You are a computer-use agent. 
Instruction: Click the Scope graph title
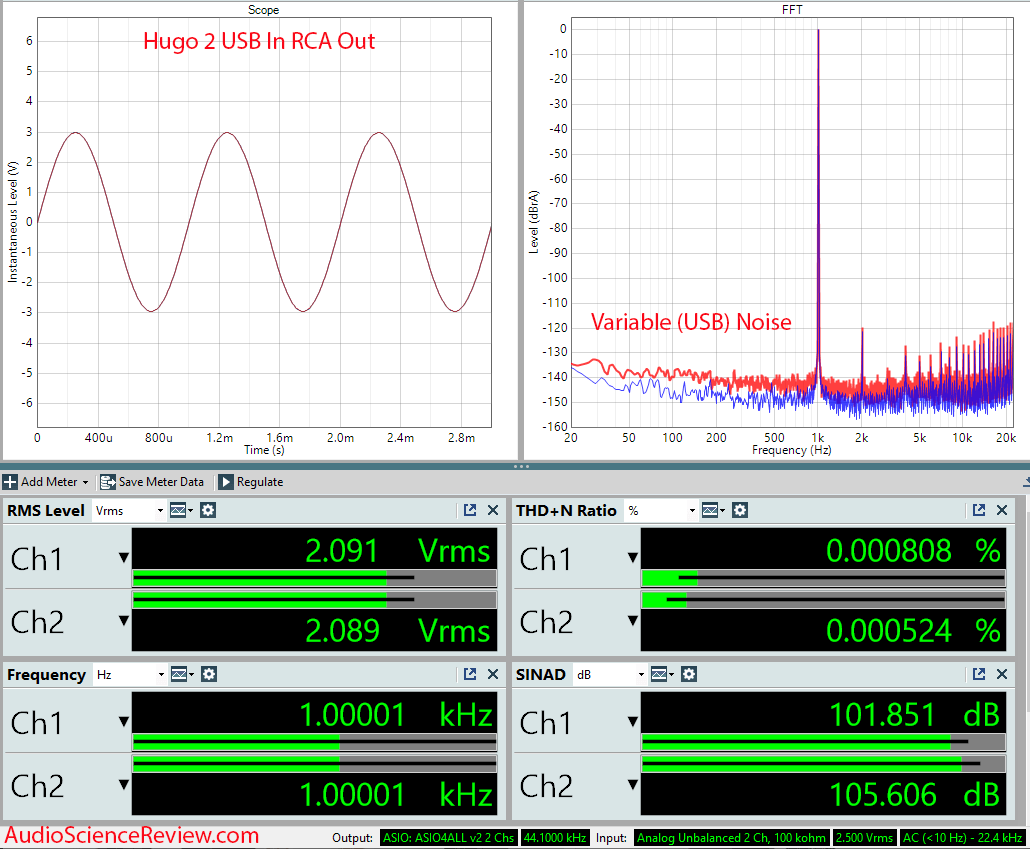[263, 10]
